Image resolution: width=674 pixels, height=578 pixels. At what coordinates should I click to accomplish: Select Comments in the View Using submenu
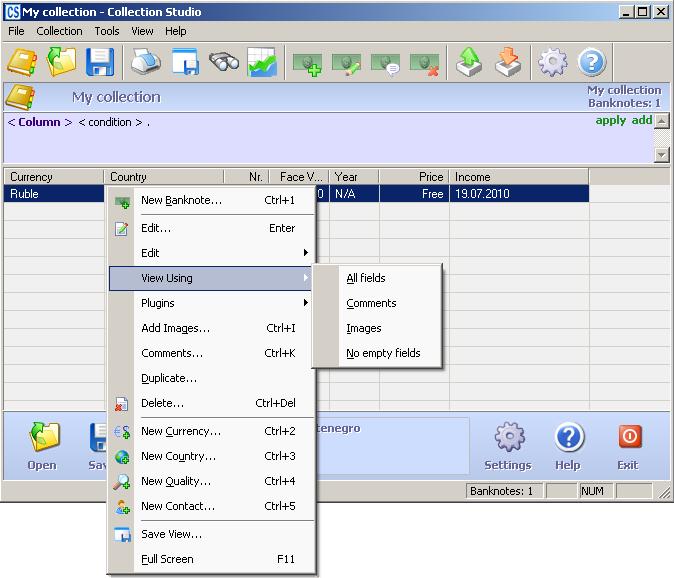pyautogui.click(x=377, y=303)
